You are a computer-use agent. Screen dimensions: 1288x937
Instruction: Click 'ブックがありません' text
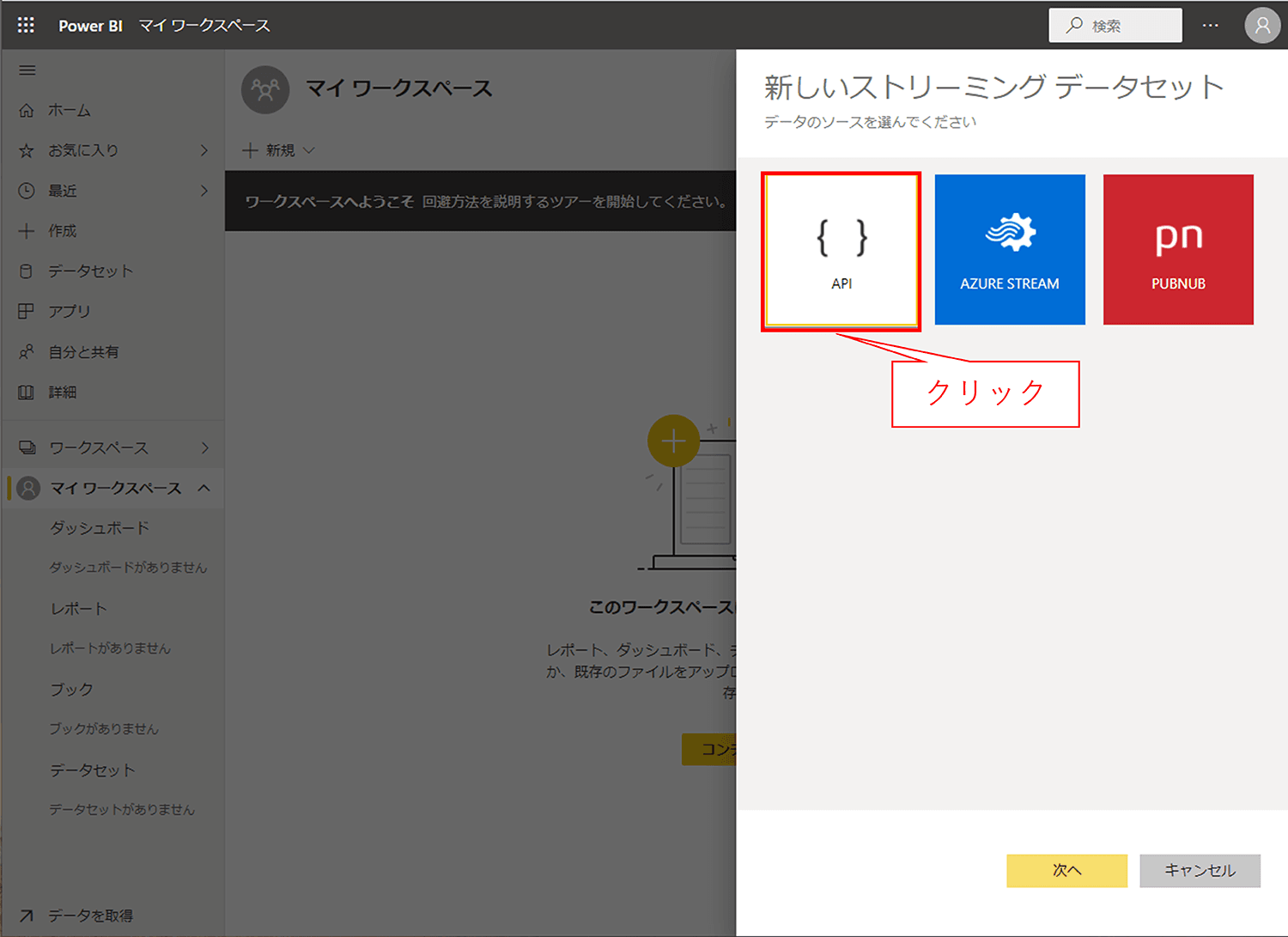pyautogui.click(x=104, y=729)
